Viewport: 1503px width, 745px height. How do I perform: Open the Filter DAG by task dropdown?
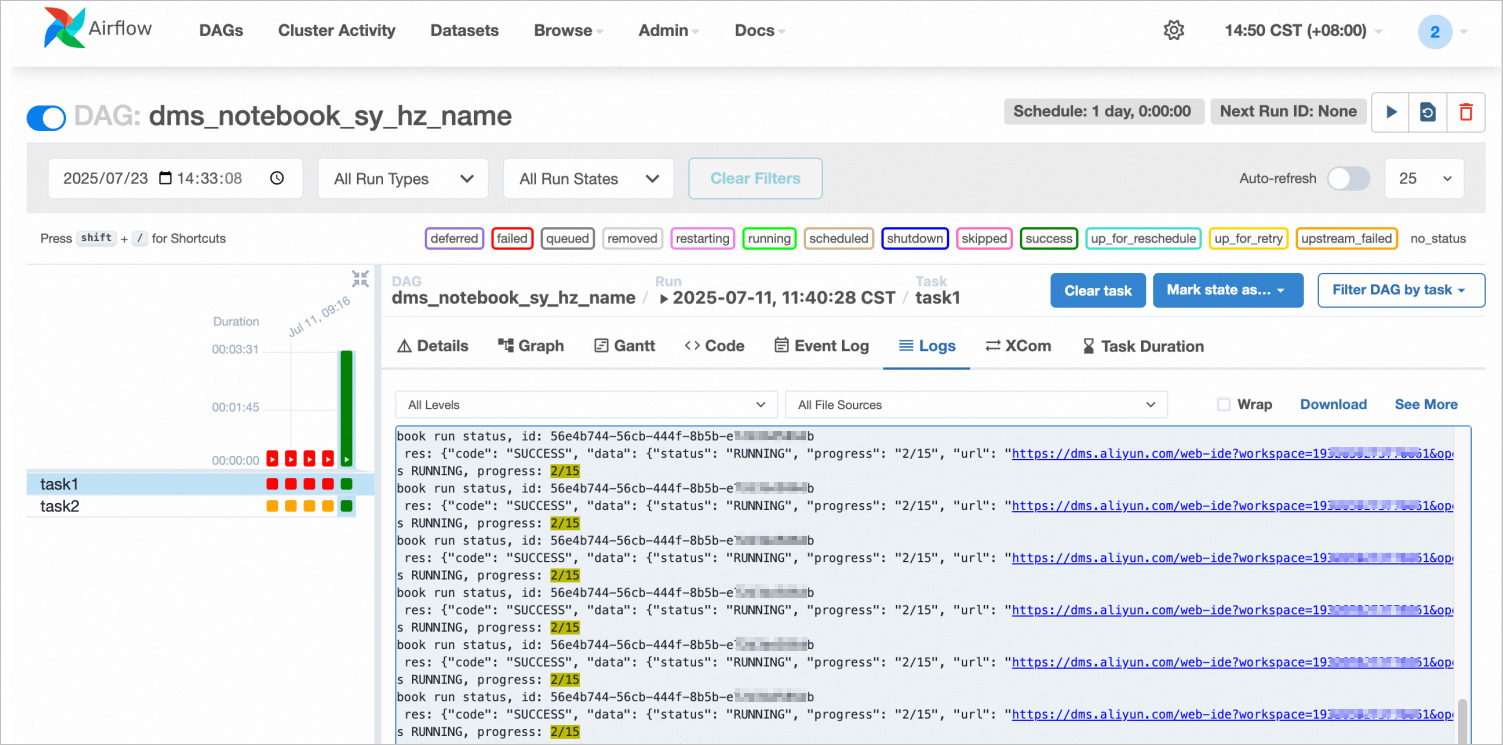pyautogui.click(x=1400, y=290)
